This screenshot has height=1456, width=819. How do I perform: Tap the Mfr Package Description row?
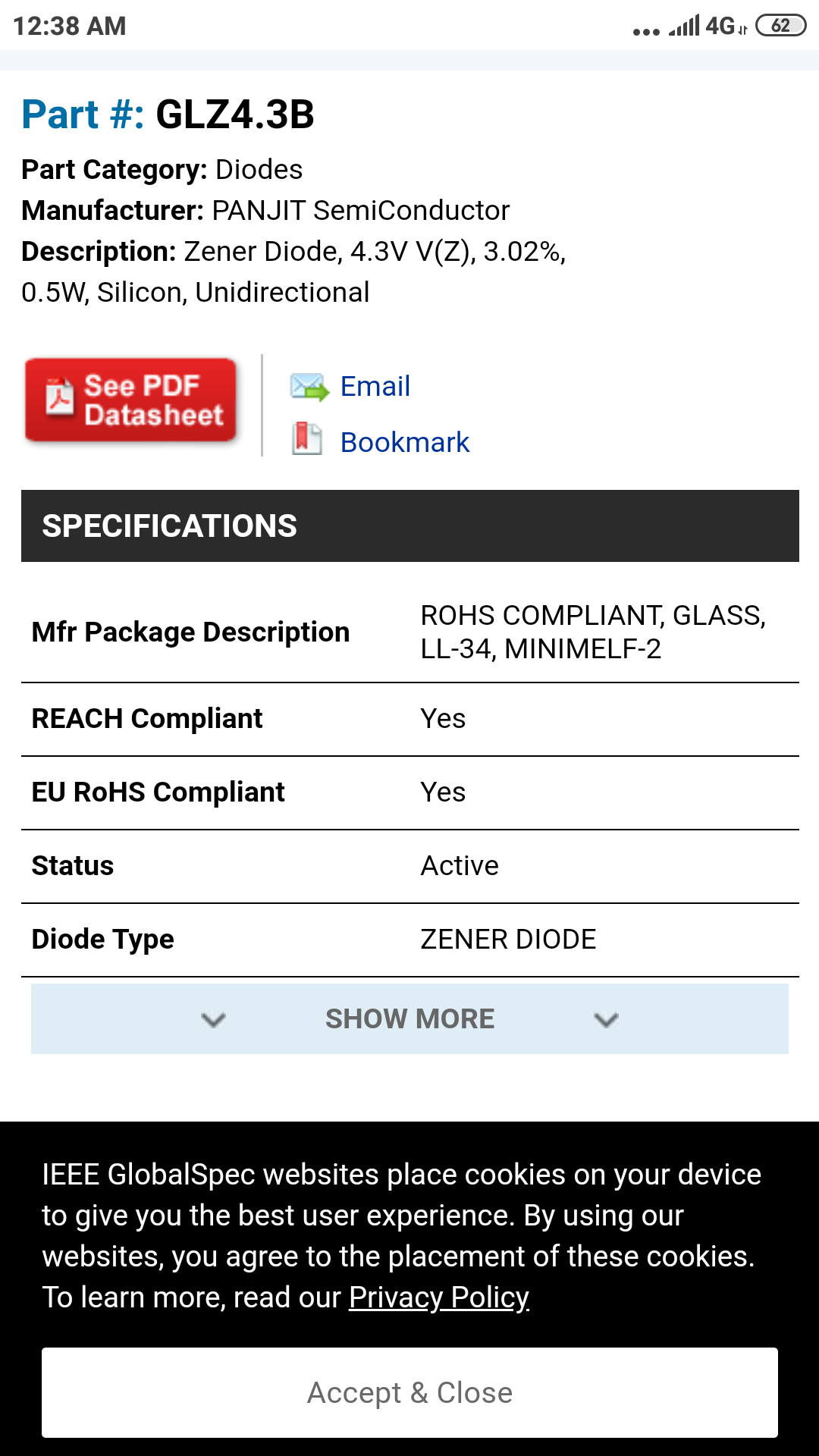point(191,632)
